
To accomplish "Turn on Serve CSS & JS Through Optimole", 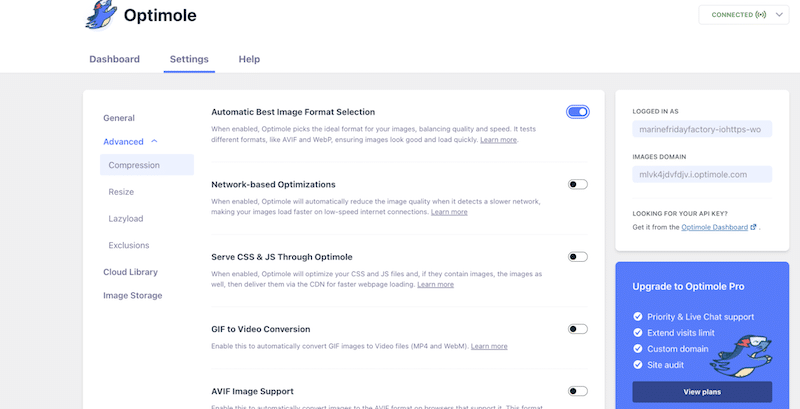I will (577, 257).
